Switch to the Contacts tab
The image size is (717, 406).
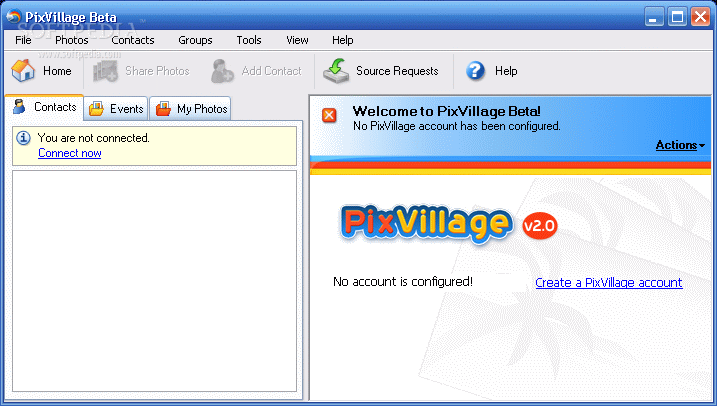click(x=44, y=107)
